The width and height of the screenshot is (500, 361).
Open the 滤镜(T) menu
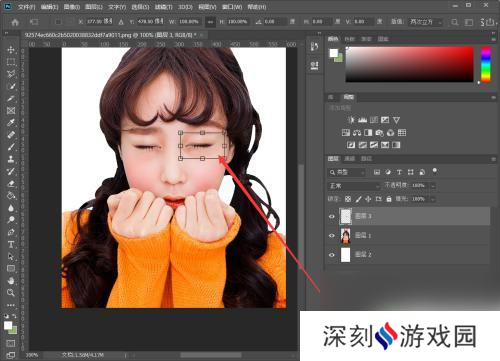tap(163, 7)
